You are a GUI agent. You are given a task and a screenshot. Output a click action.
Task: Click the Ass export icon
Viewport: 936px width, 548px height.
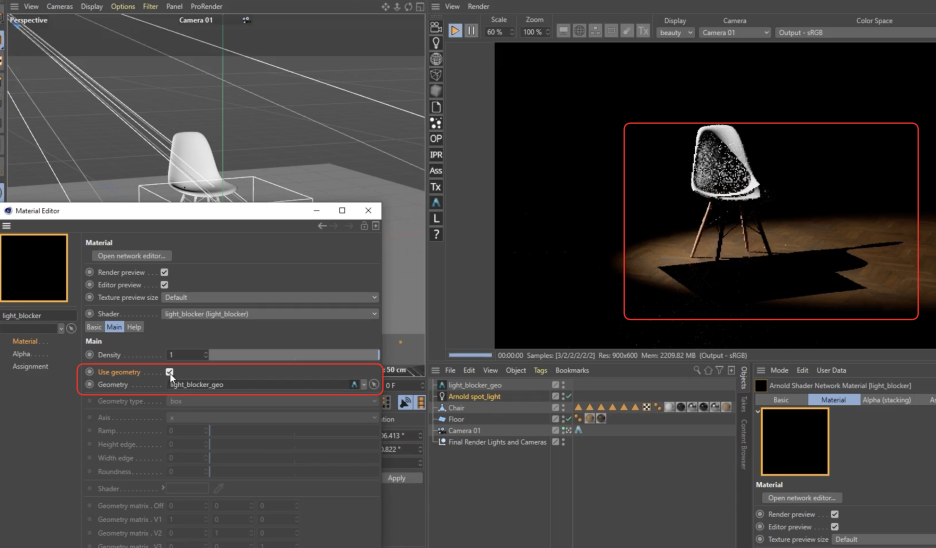[x=436, y=170]
